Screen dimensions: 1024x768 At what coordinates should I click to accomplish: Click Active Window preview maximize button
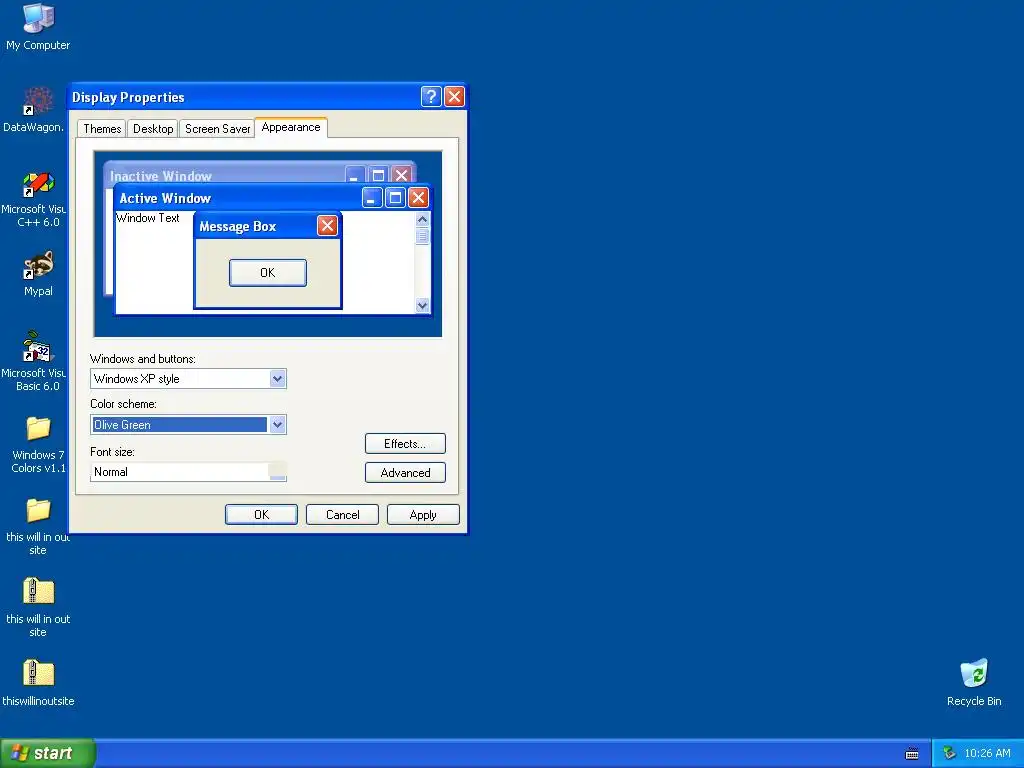(395, 197)
